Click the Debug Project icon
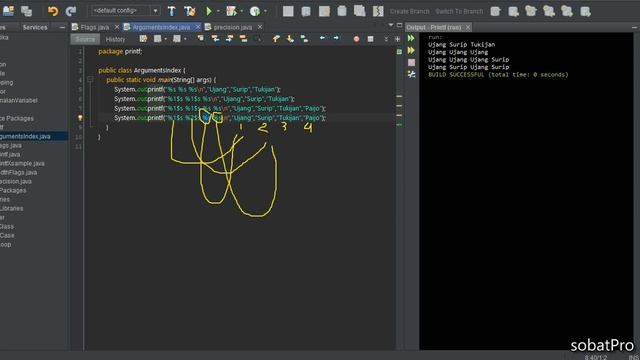The image size is (640, 360). pyautogui.click(x=231, y=11)
